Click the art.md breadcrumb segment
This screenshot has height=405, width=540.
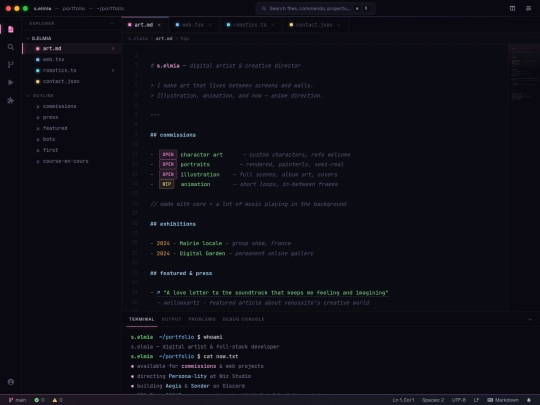164,38
